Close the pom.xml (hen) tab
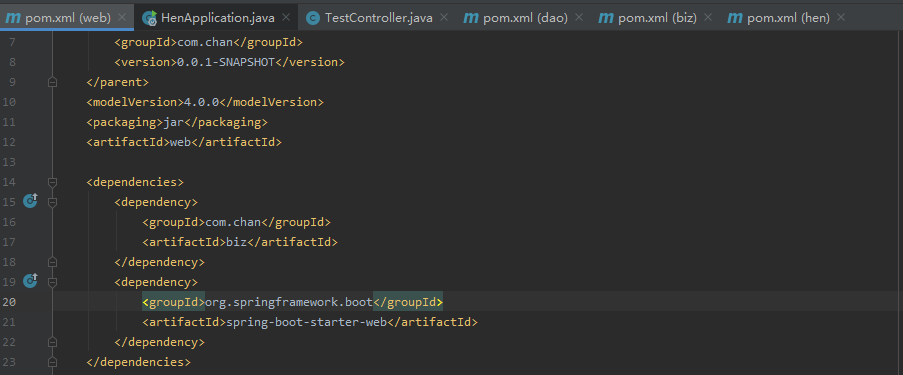Screen dimensions: 903x375 pos(841,18)
